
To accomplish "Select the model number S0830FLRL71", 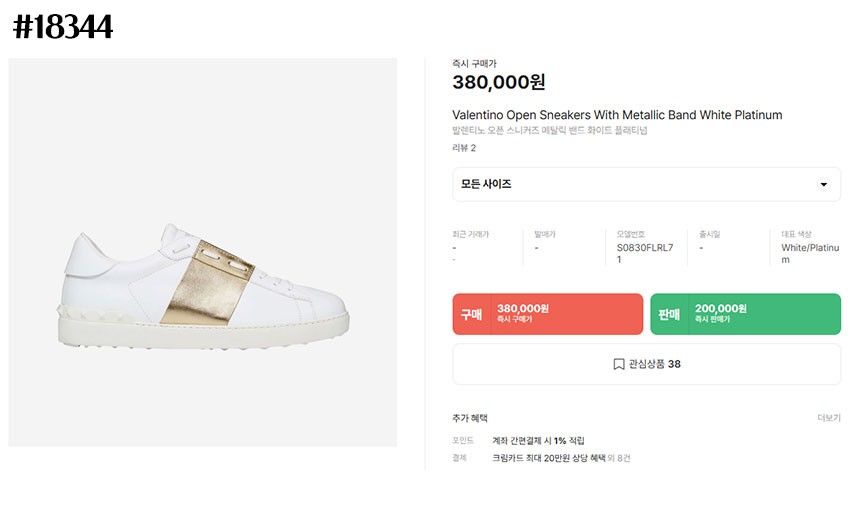I will pos(645,253).
